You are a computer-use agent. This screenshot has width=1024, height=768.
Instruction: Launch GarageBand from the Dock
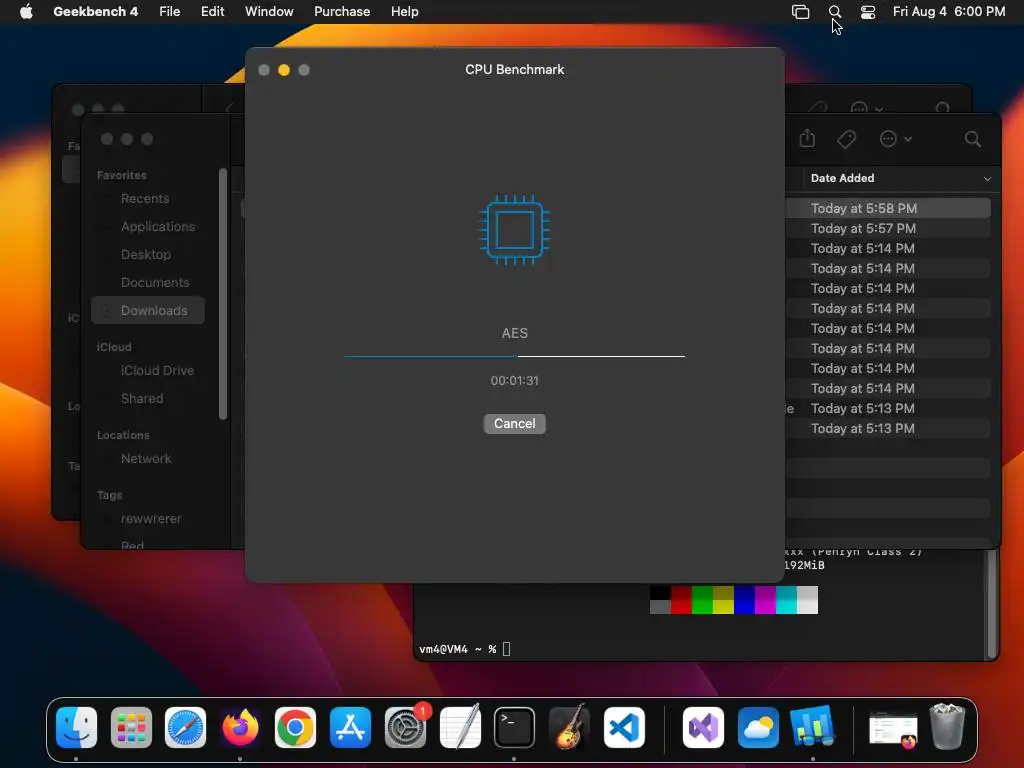tap(569, 728)
